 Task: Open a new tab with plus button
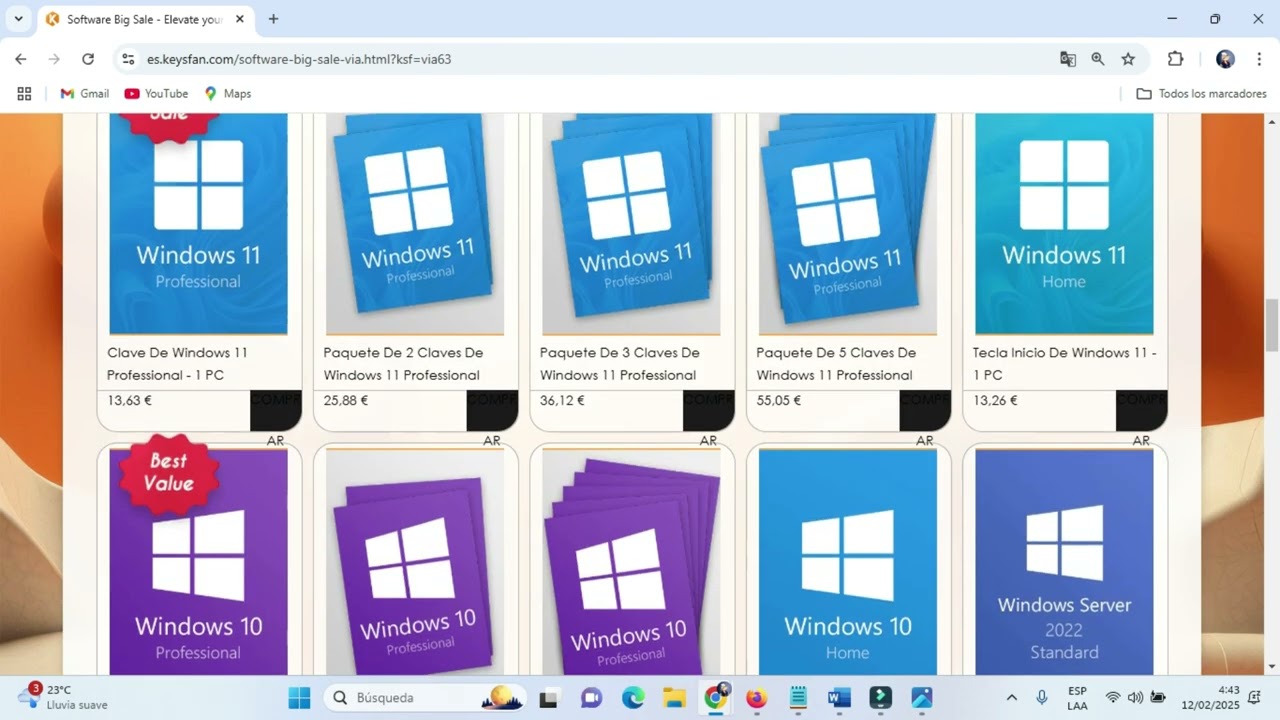coord(273,19)
